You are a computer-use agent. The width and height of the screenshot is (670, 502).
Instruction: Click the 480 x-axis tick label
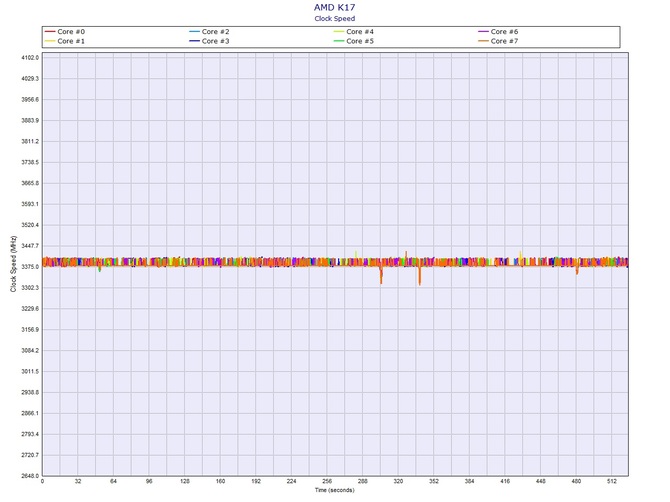click(576, 481)
